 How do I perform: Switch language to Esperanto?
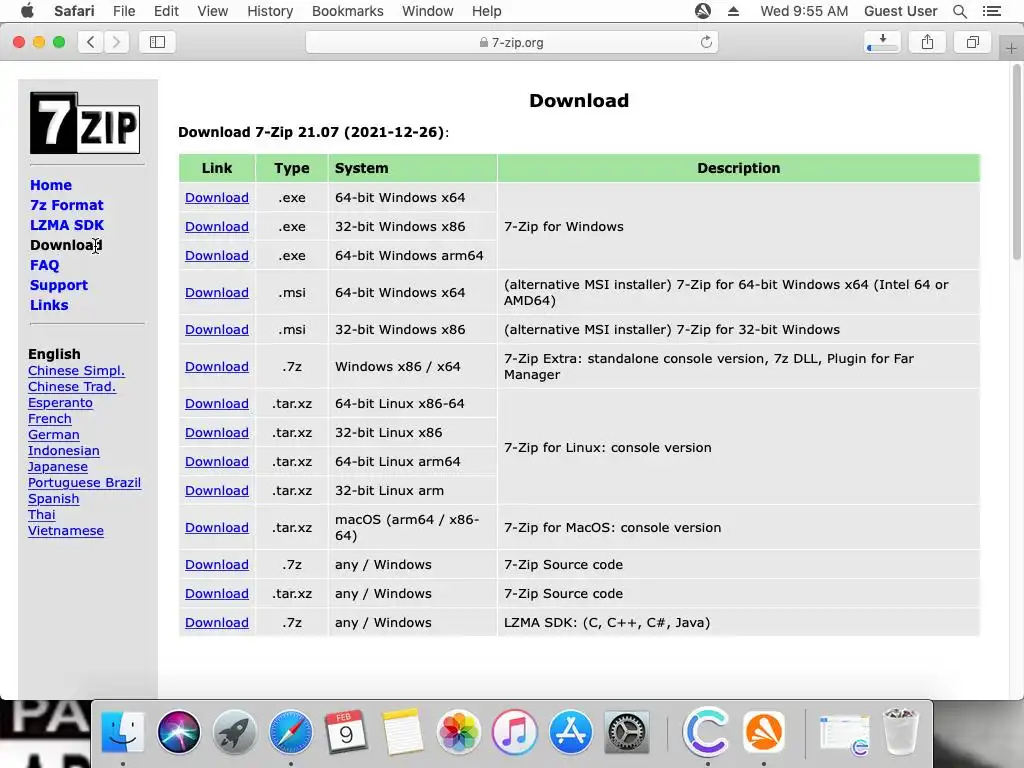tap(60, 402)
